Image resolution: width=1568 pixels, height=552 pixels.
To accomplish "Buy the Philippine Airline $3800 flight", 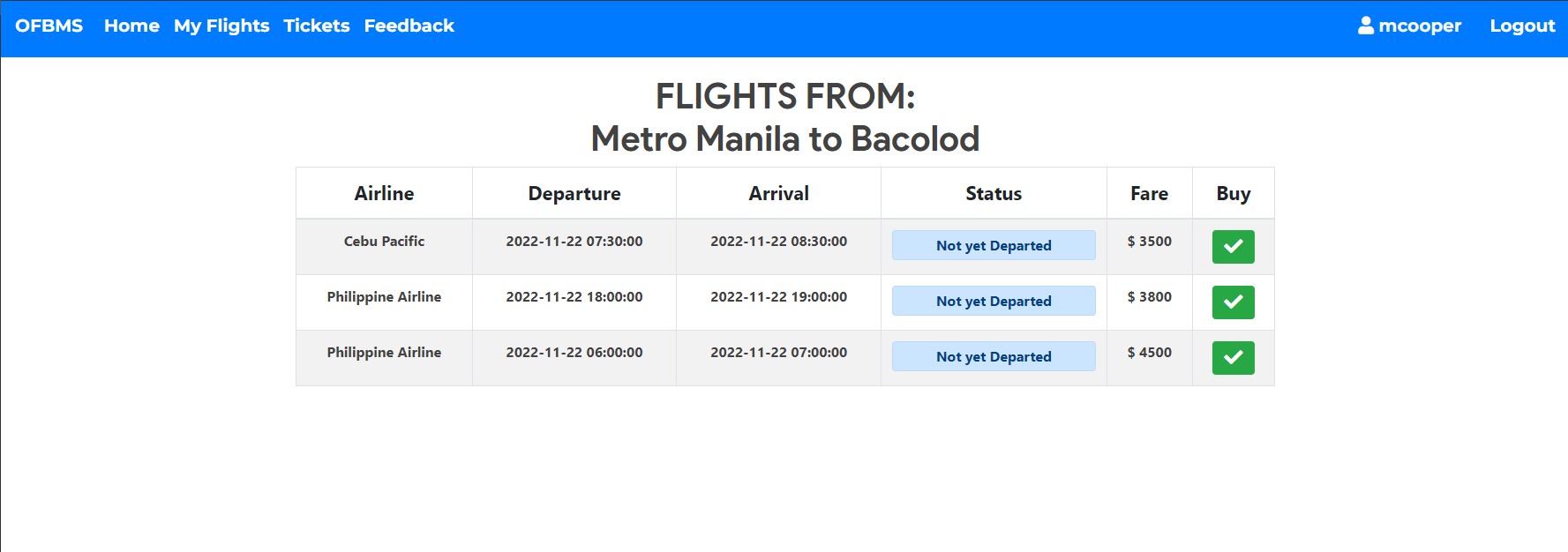I will (1233, 302).
